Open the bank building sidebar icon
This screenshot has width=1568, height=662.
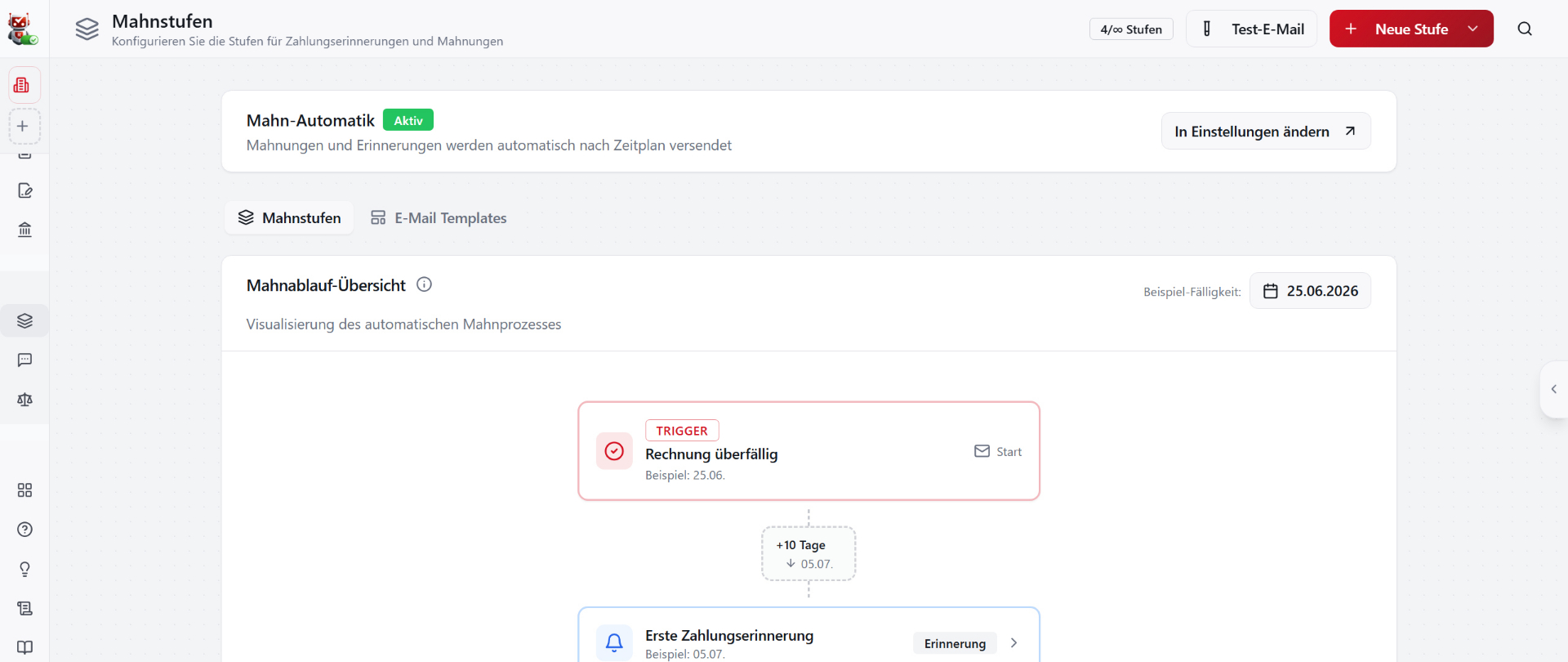(x=24, y=230)
